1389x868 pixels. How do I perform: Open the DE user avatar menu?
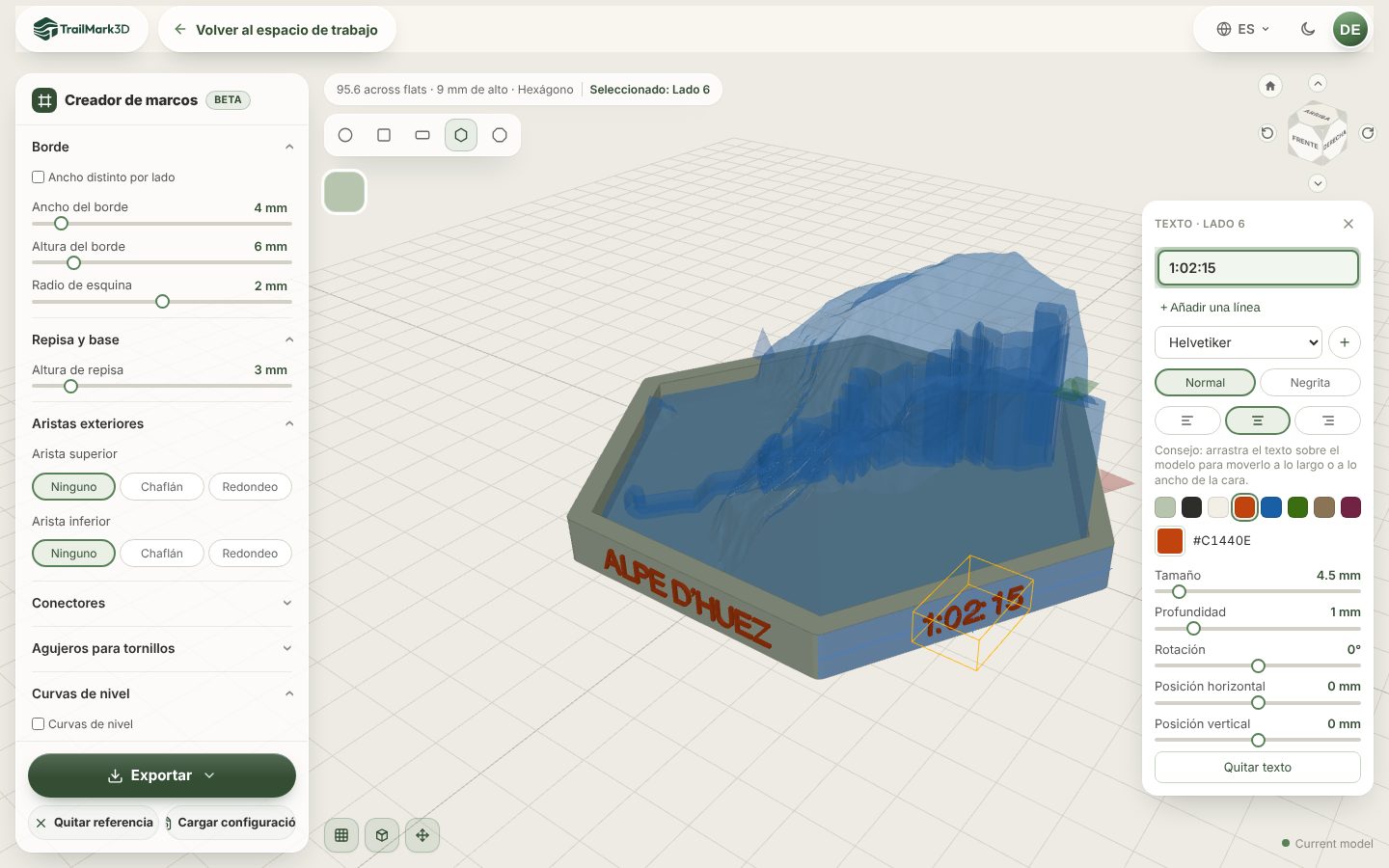pos(1350,29)
